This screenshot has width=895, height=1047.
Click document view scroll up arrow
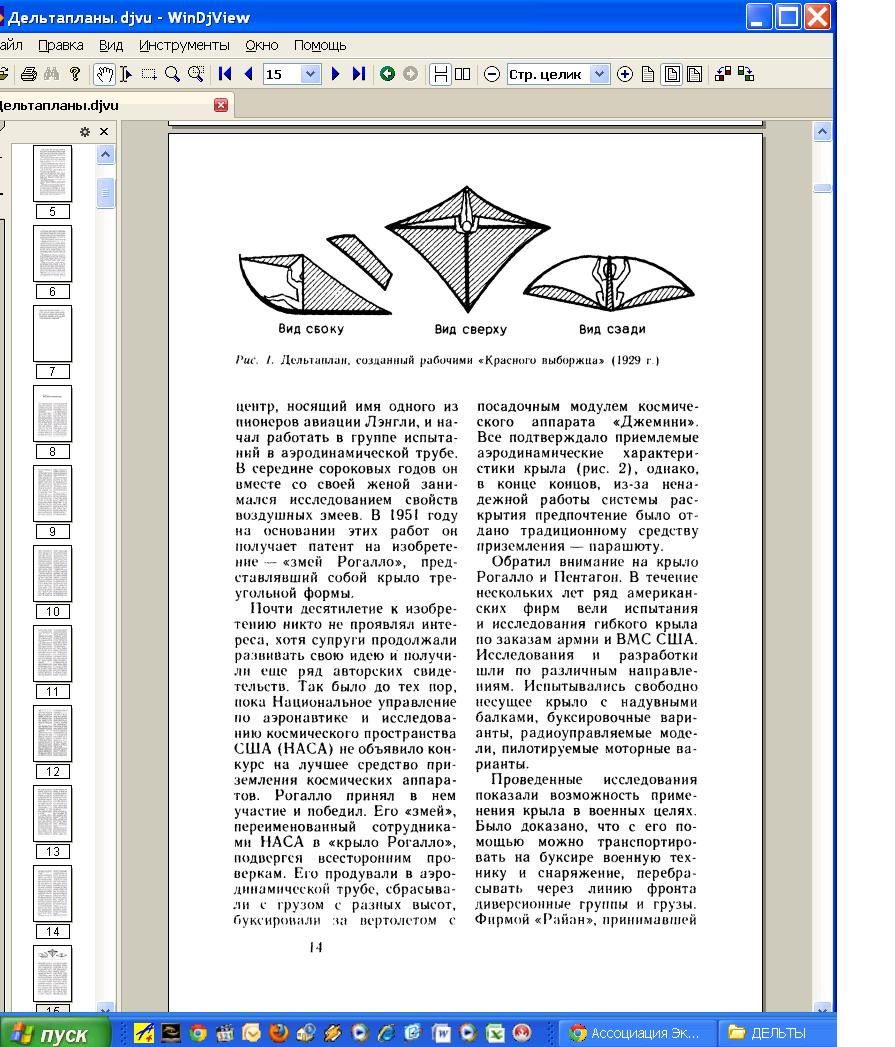click(x=822, y=132)
